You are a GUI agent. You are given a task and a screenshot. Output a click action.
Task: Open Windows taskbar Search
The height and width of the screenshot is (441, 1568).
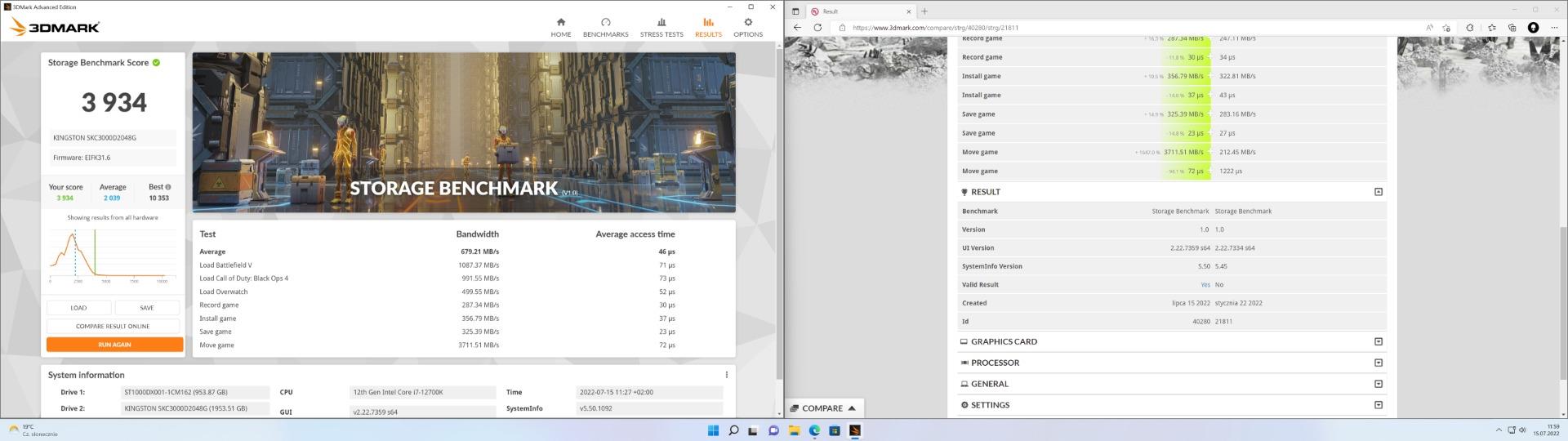click(x=733, y=430)
